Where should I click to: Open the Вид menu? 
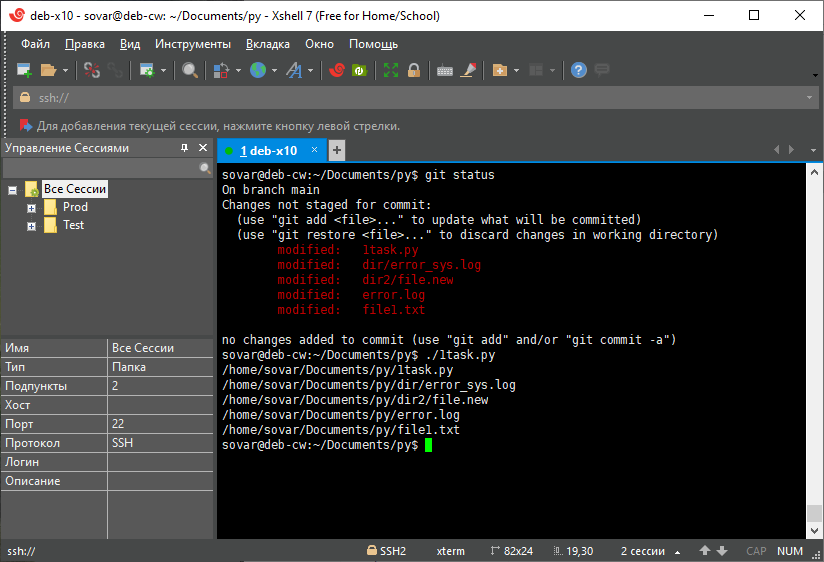130,44
